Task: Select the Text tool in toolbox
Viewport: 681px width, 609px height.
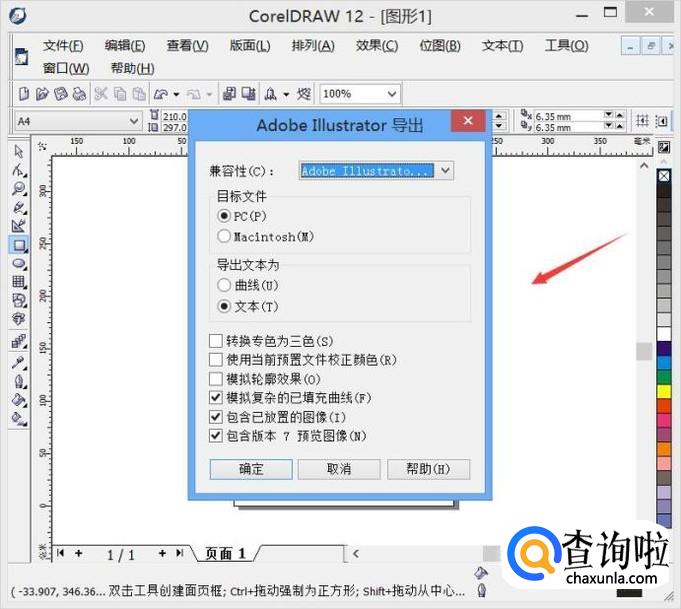Action: click(19, 319)
